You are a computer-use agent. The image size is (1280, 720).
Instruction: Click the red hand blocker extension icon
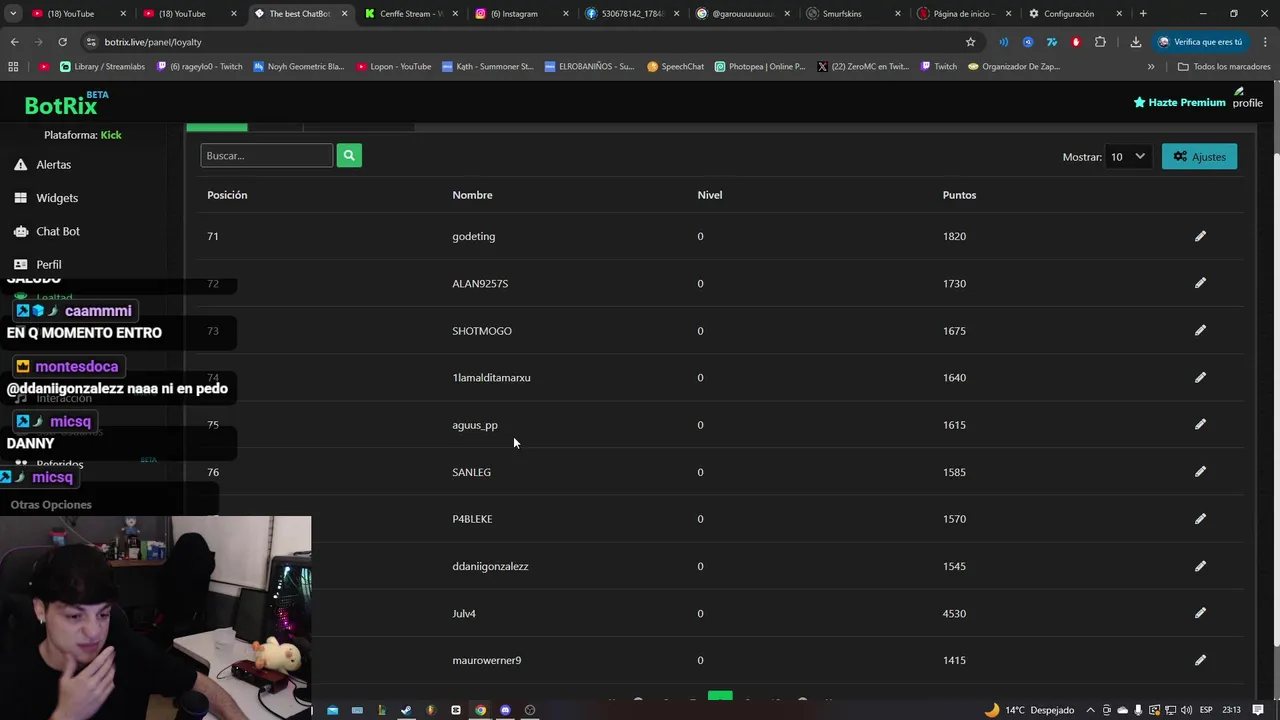click(x=1076, y=42)
